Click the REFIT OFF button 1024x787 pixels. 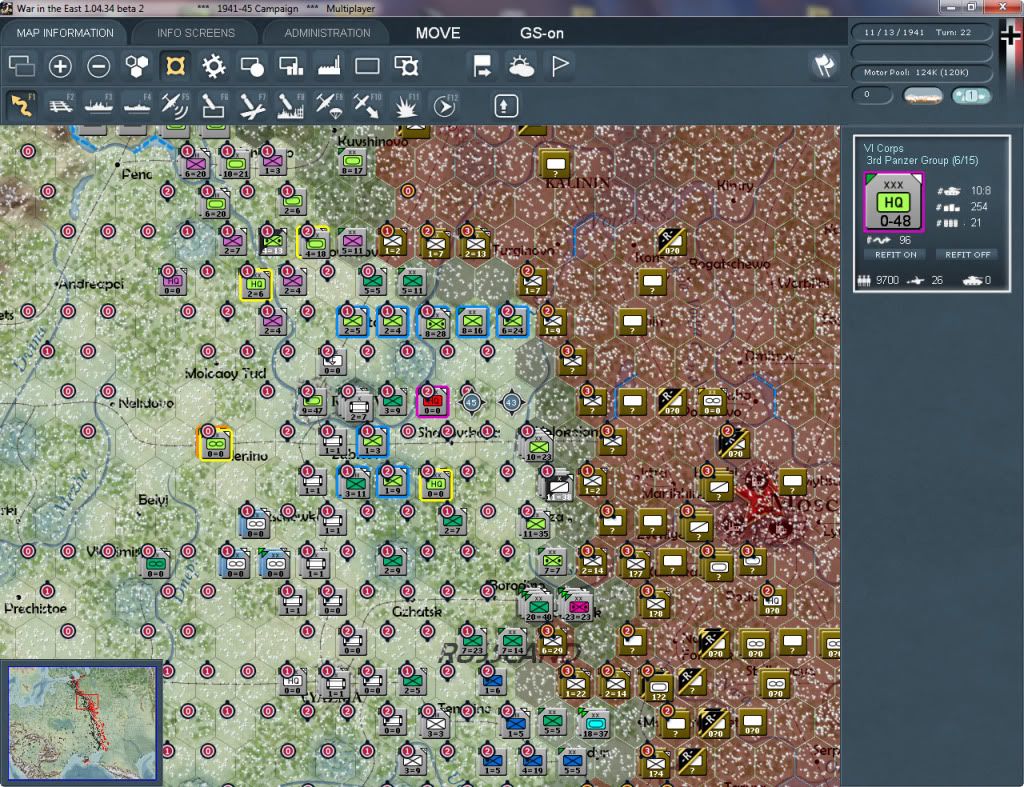pos(967,255)
